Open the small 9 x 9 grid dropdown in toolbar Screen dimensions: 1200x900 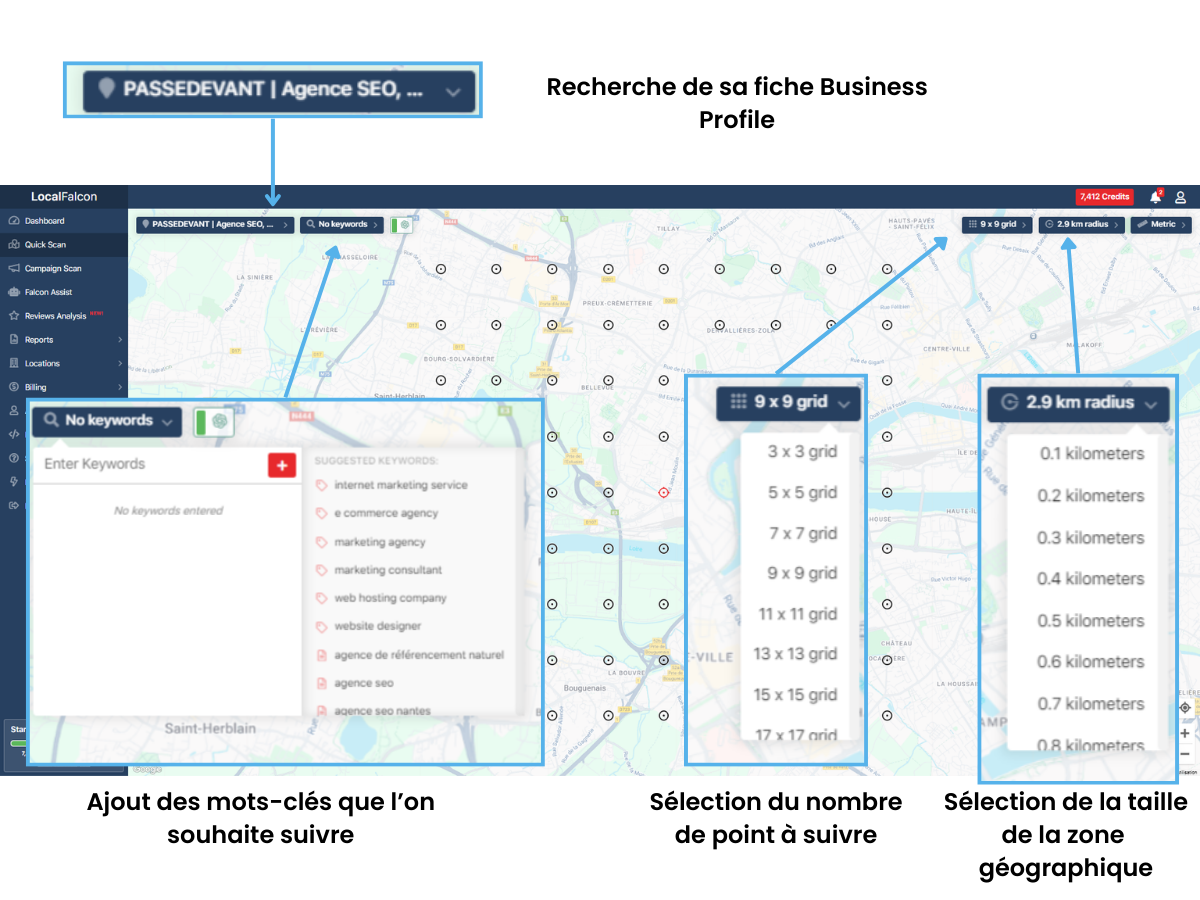(997, 225)
